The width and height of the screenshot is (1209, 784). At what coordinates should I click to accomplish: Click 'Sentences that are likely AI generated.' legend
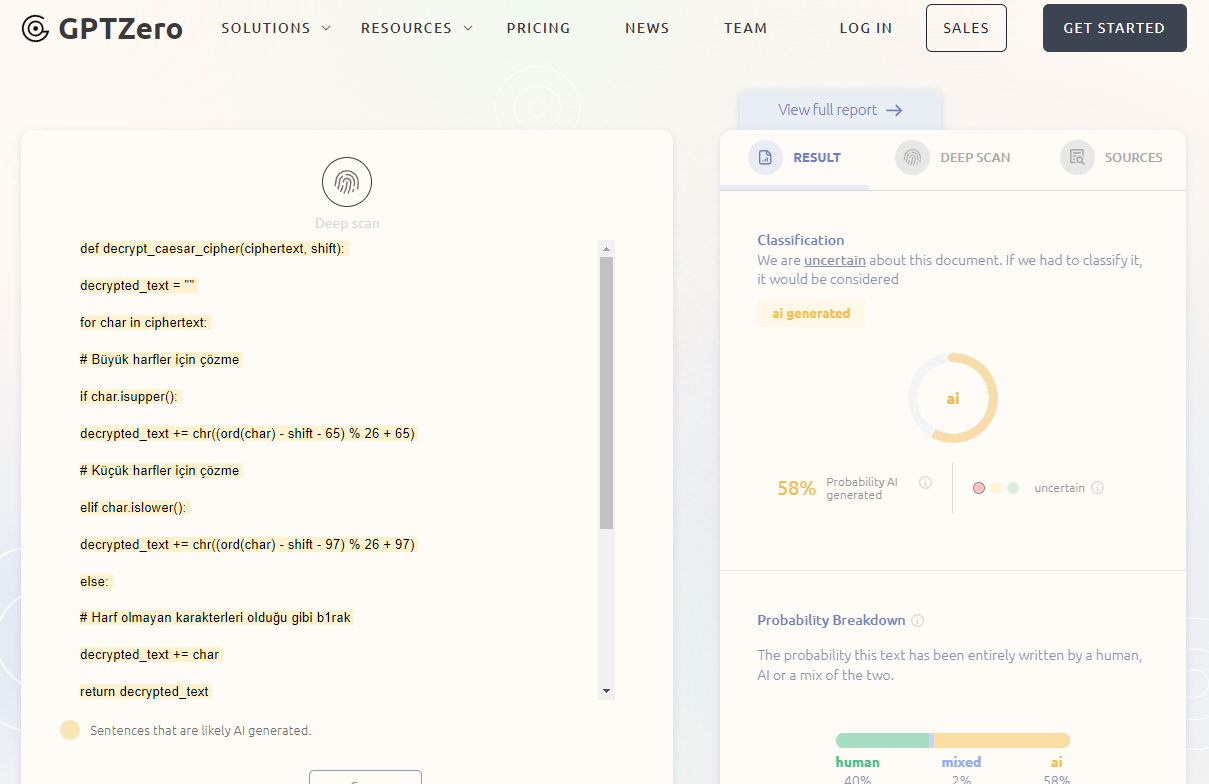(200, 730)
